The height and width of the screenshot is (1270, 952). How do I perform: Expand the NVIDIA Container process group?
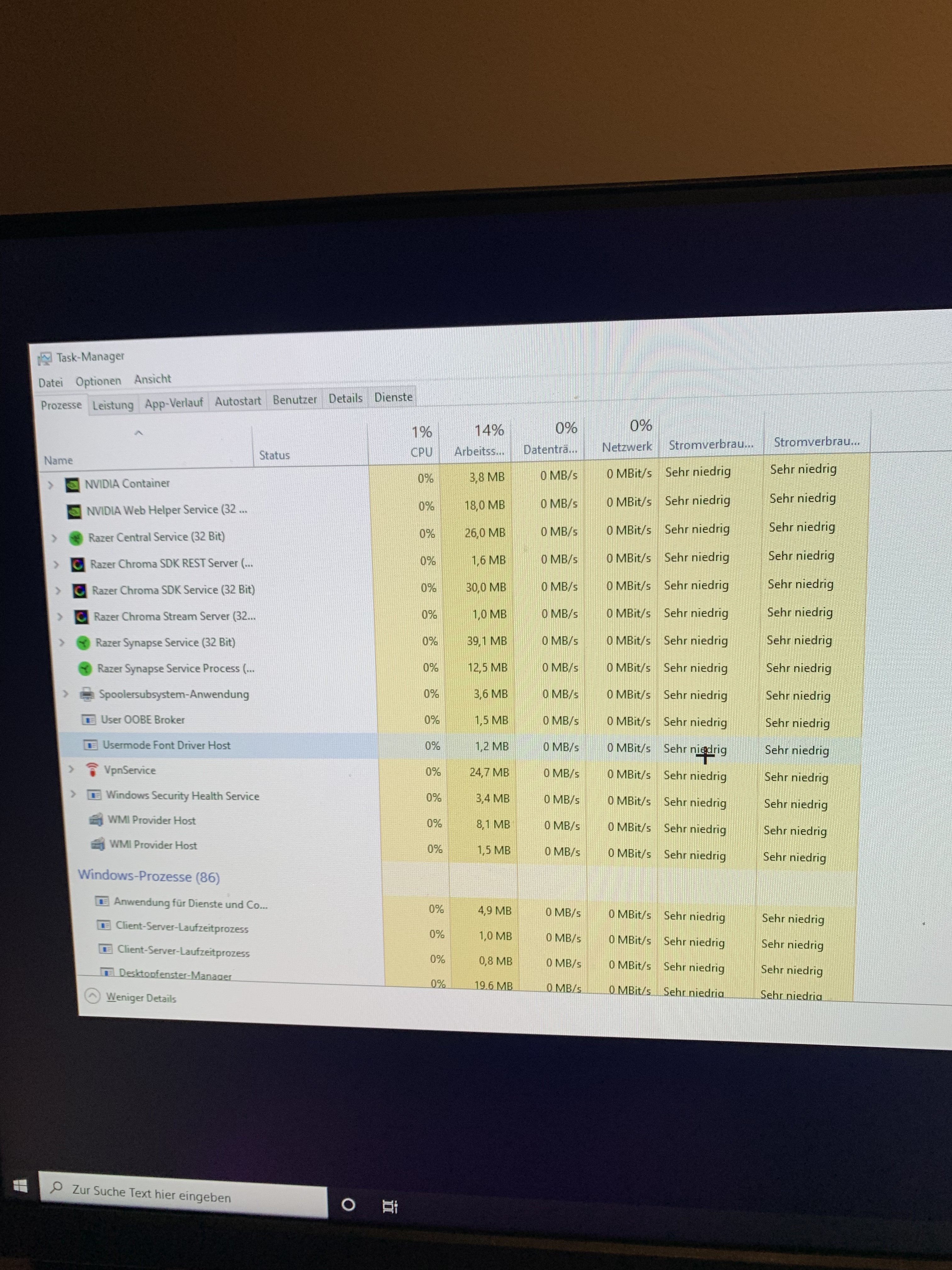(50, 485)
